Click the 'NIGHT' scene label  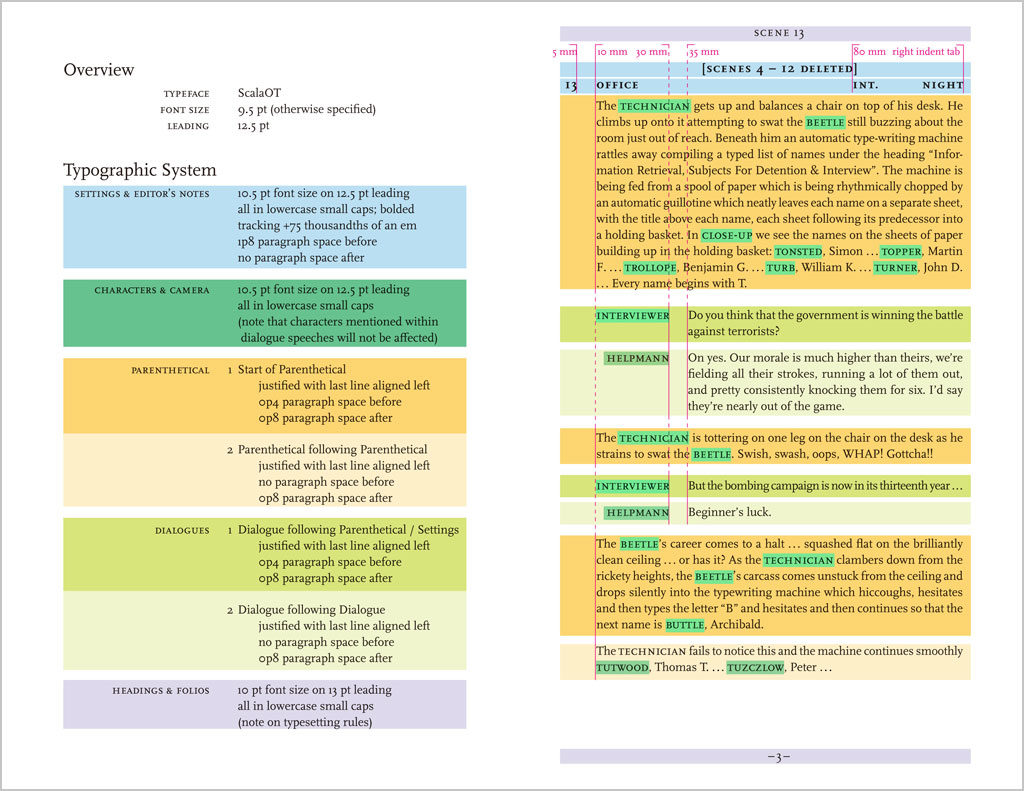pyautogui.click(x=942, y=86)
